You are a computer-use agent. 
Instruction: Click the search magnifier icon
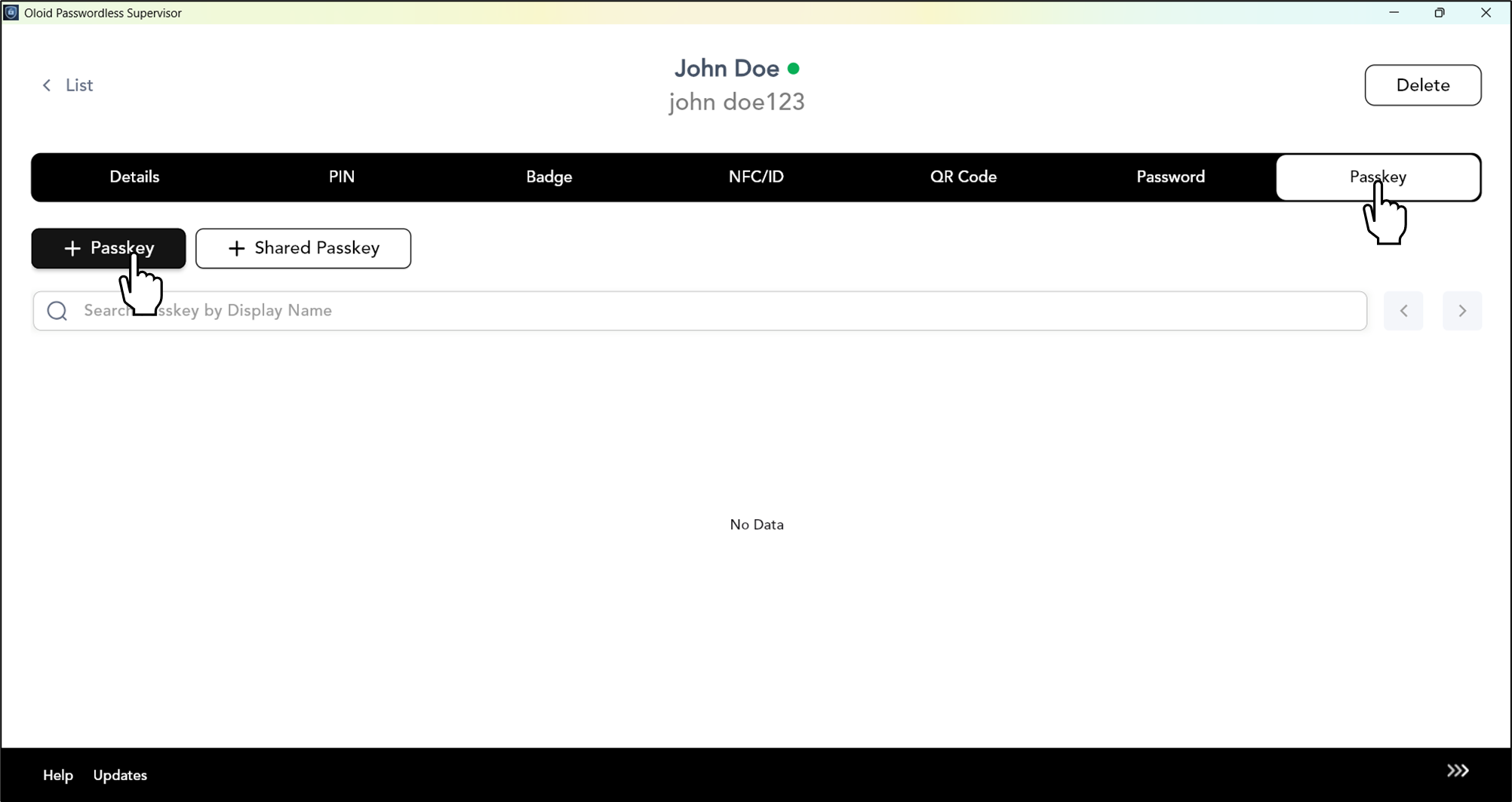[x=57, y=311]
